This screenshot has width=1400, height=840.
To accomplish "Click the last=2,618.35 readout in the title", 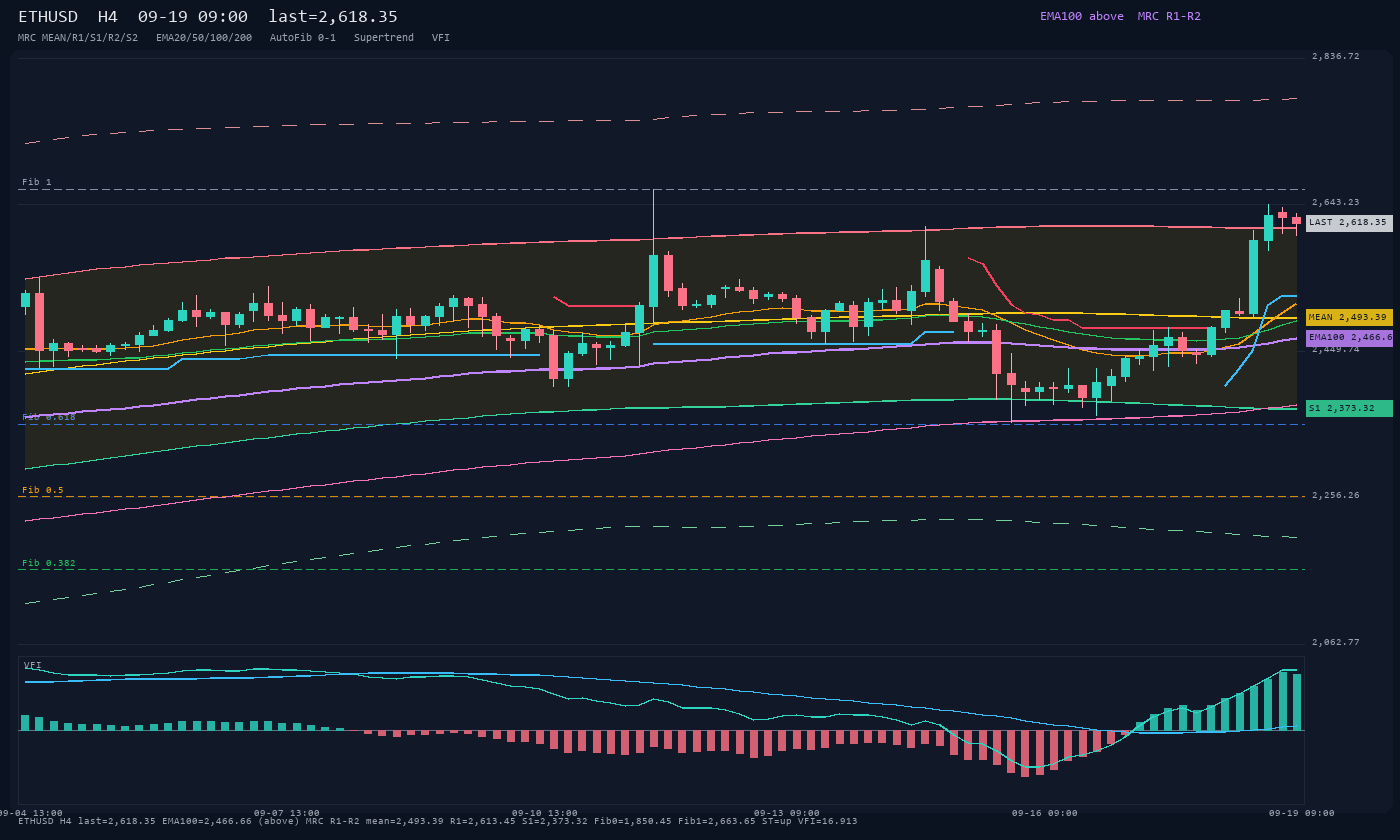I will point(333,17).
